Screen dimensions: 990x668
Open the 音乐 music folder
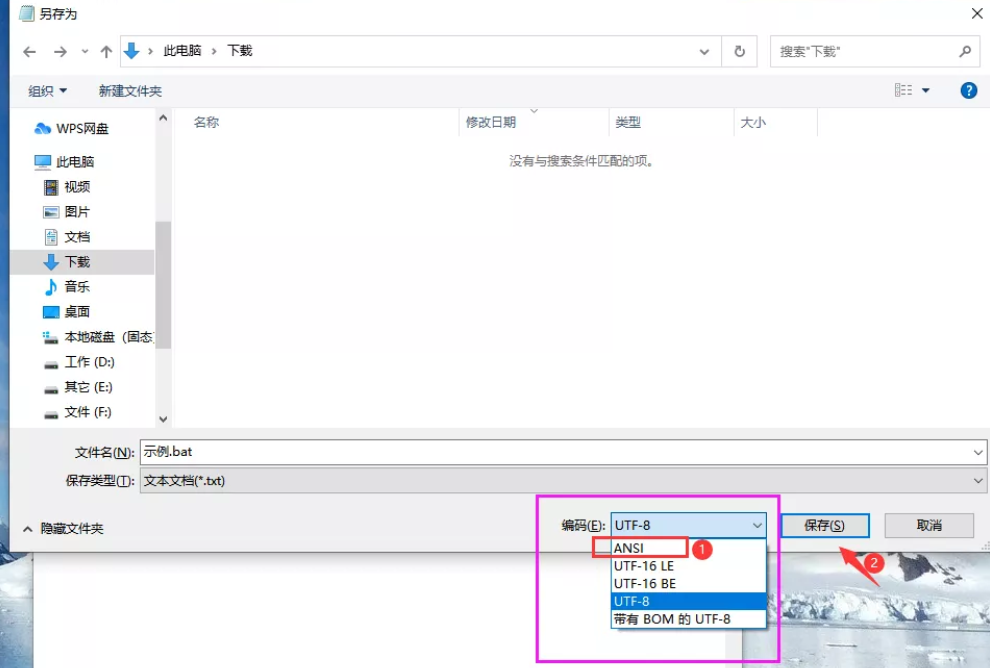[77, 287]
